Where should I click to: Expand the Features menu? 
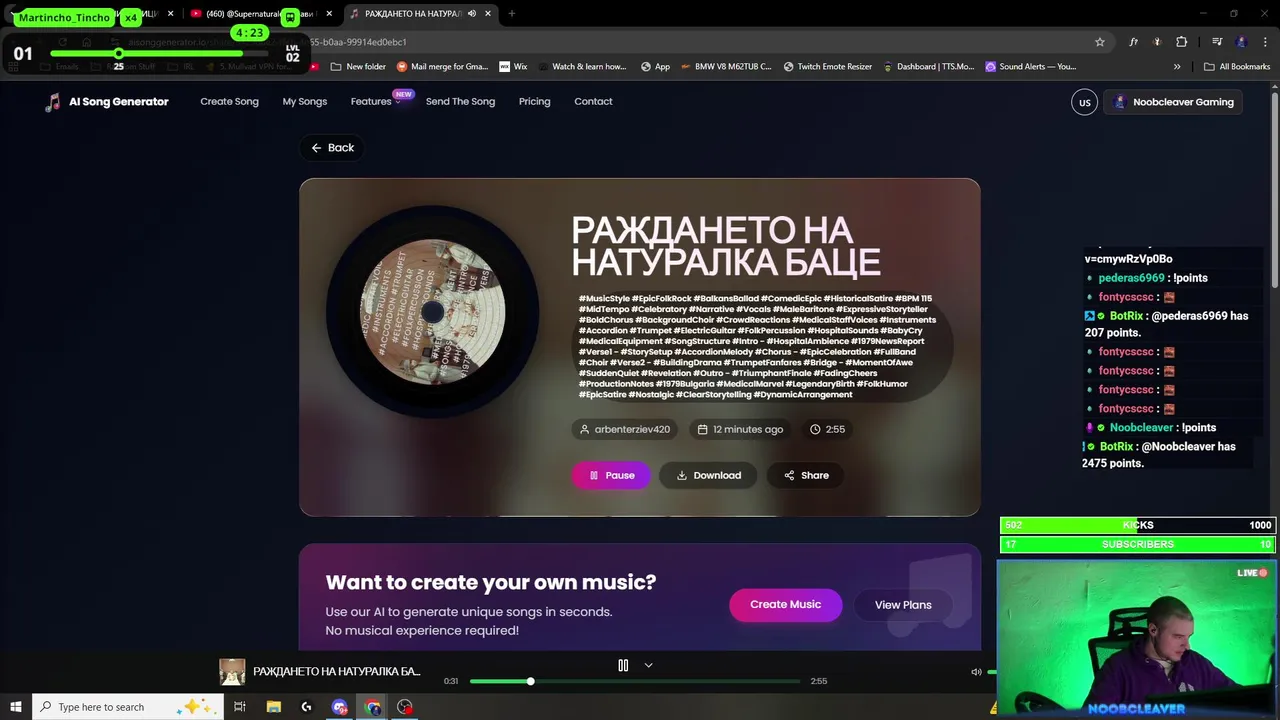[375, 102]
